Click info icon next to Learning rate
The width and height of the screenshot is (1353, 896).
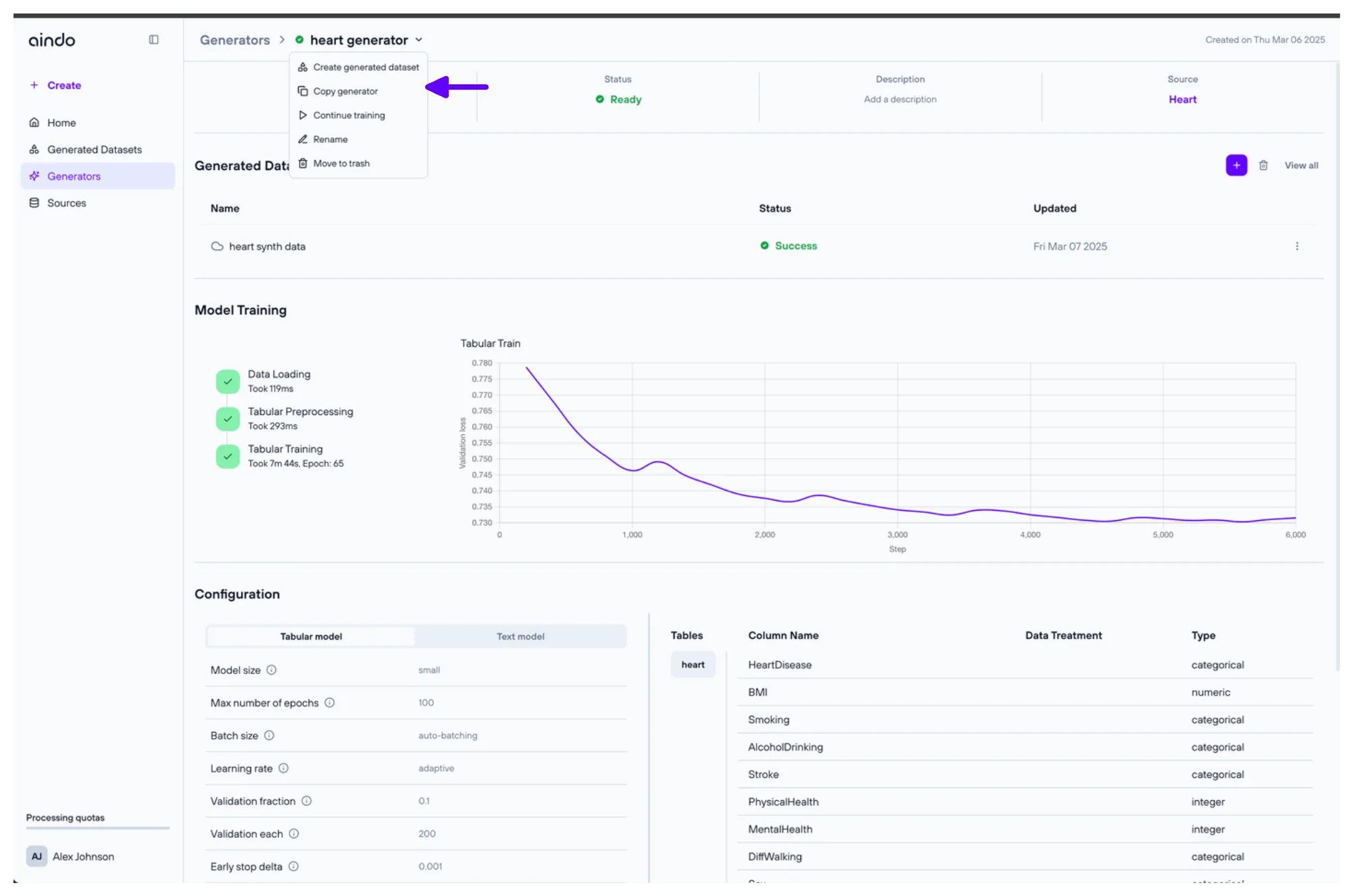tap(283, 768)
